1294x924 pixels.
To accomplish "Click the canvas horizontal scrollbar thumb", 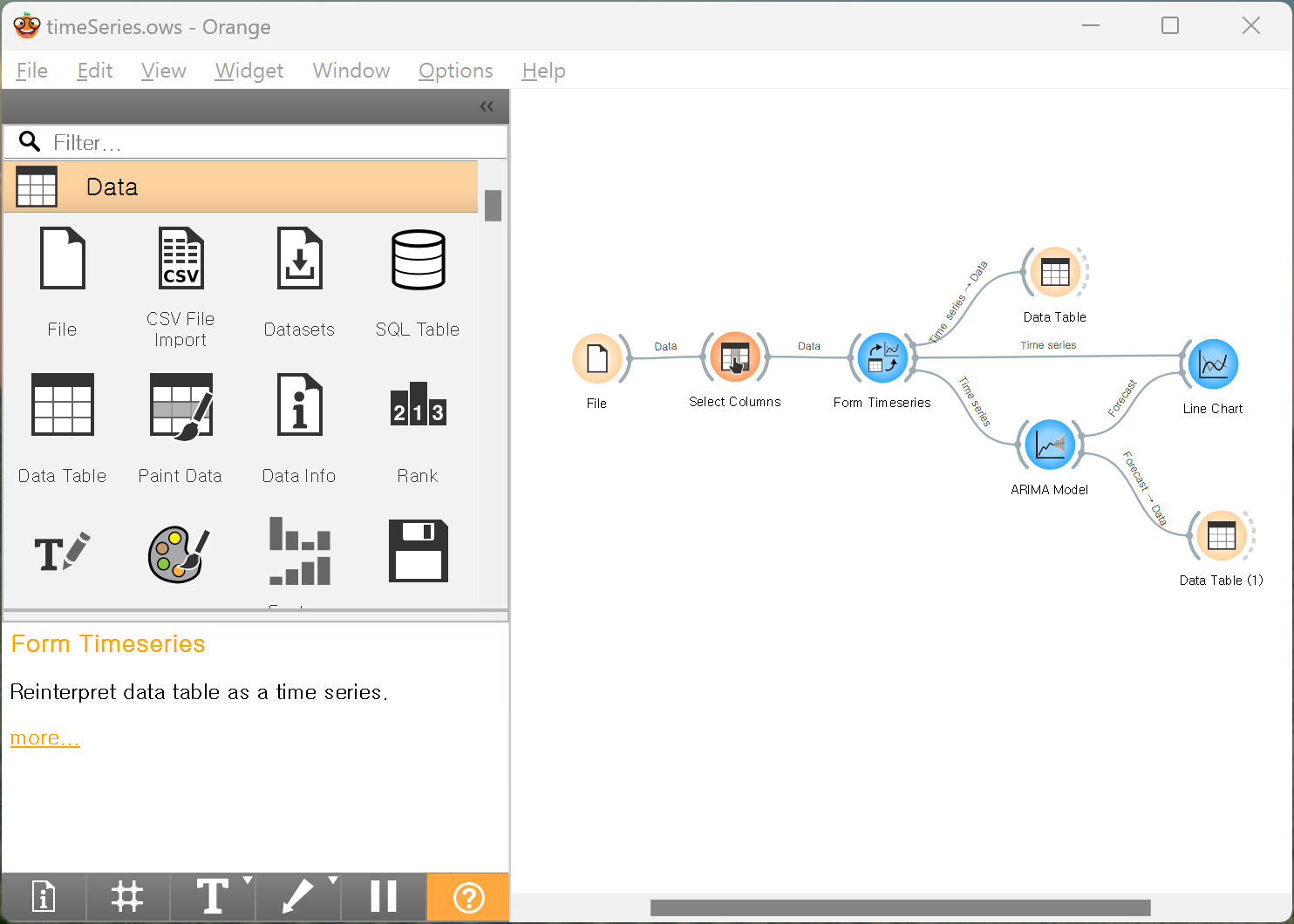I will [x=901, y=908].
